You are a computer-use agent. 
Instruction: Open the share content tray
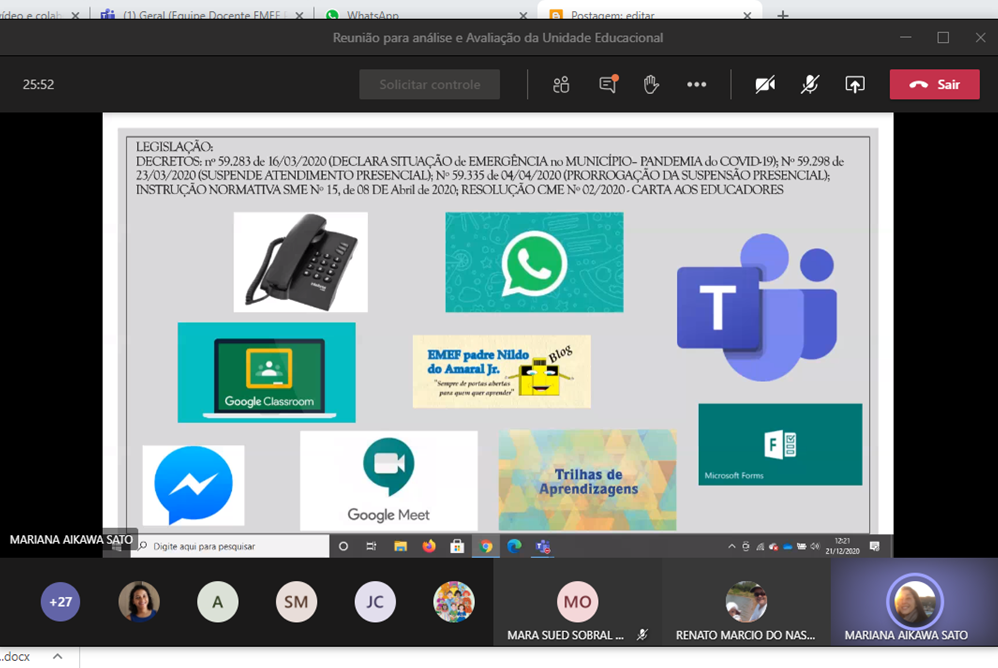(x=855, y=85)
